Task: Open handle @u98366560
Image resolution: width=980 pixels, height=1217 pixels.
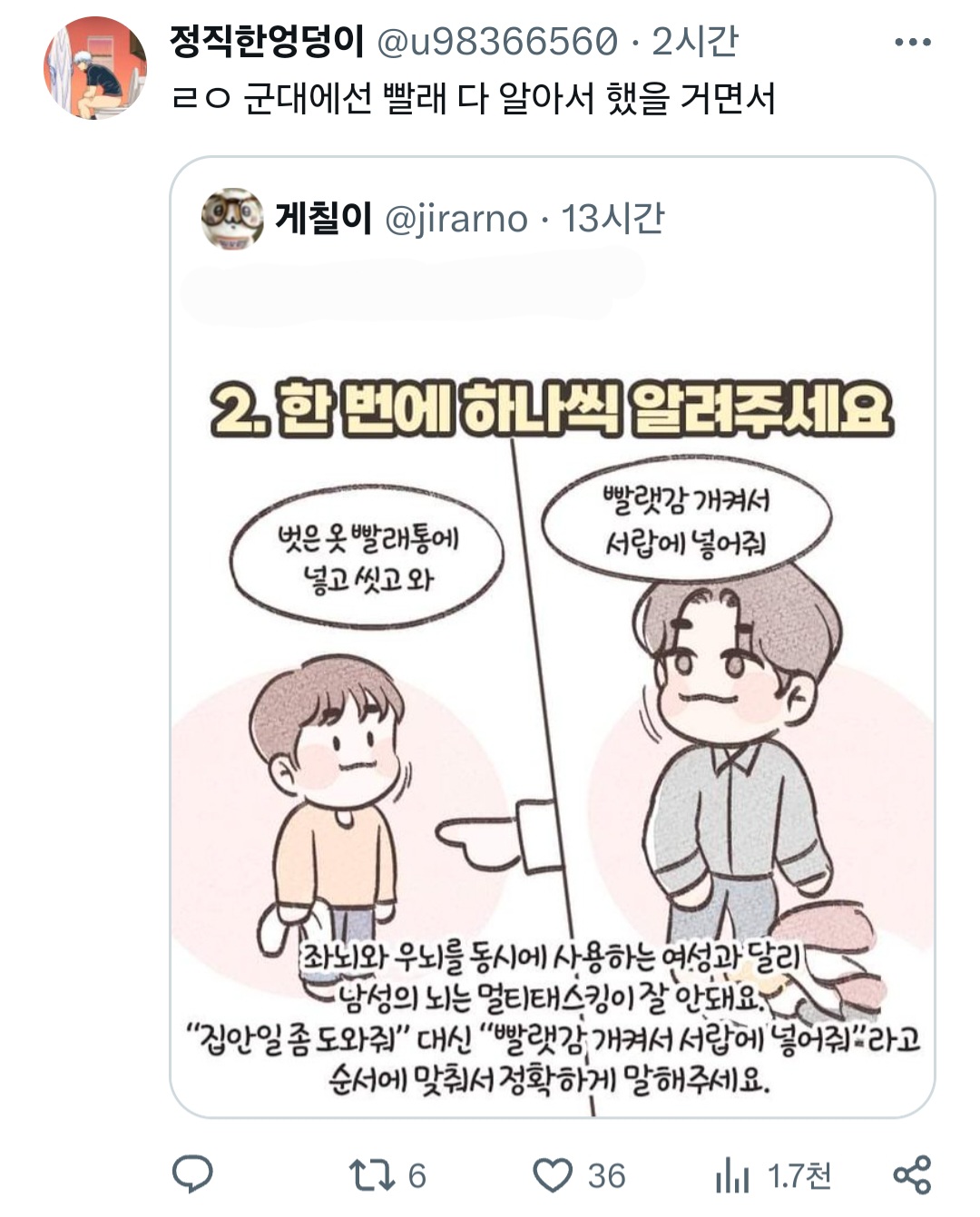Action: coord(496,42)
